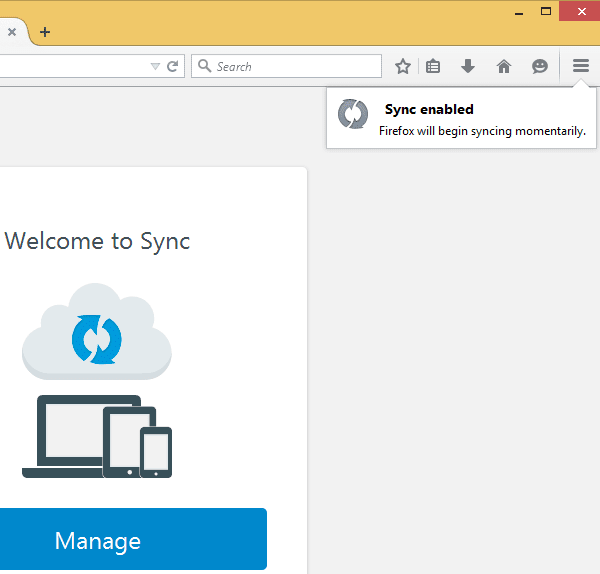Open the Downloads arrow panel
The width and height of the screenshot is (600, 574).
point(467,66)
